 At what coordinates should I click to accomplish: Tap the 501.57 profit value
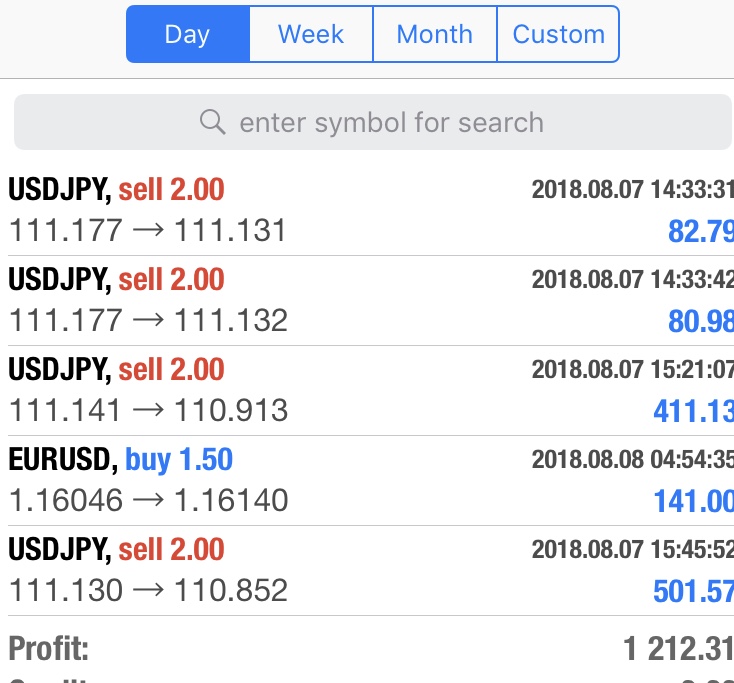click(693, 591)
